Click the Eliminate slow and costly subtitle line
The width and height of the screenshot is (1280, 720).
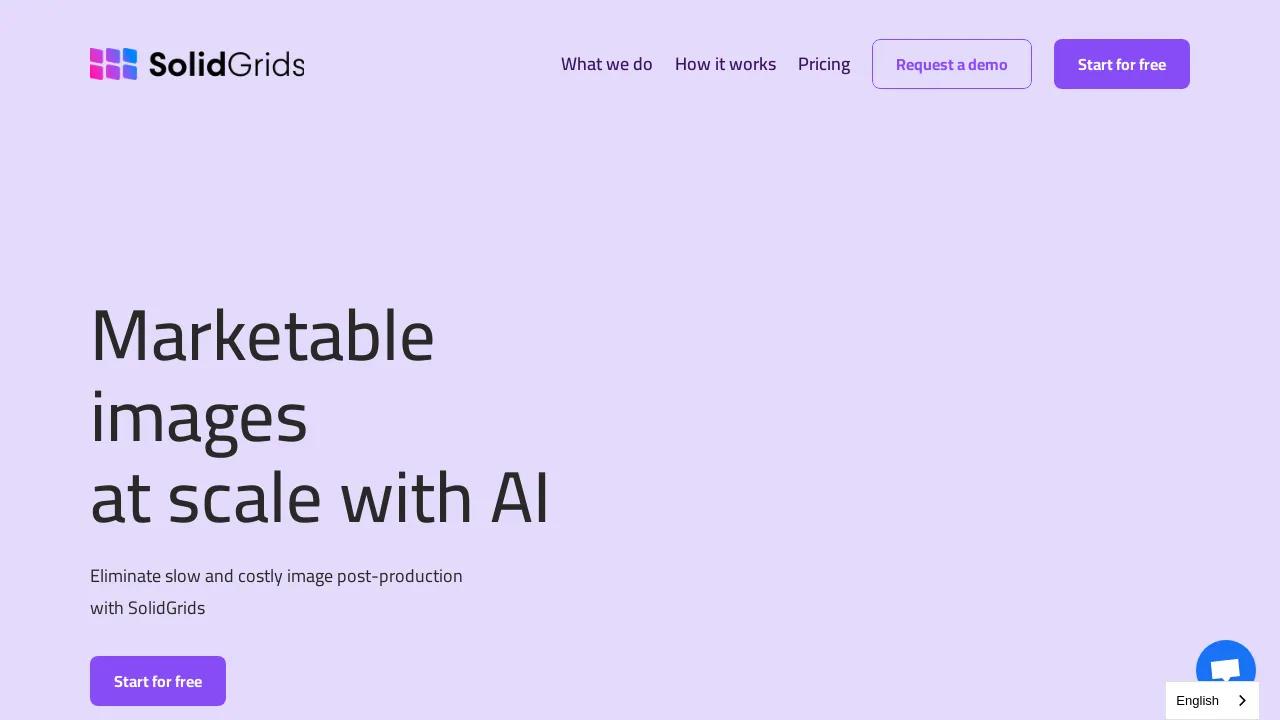pos(276,576)
